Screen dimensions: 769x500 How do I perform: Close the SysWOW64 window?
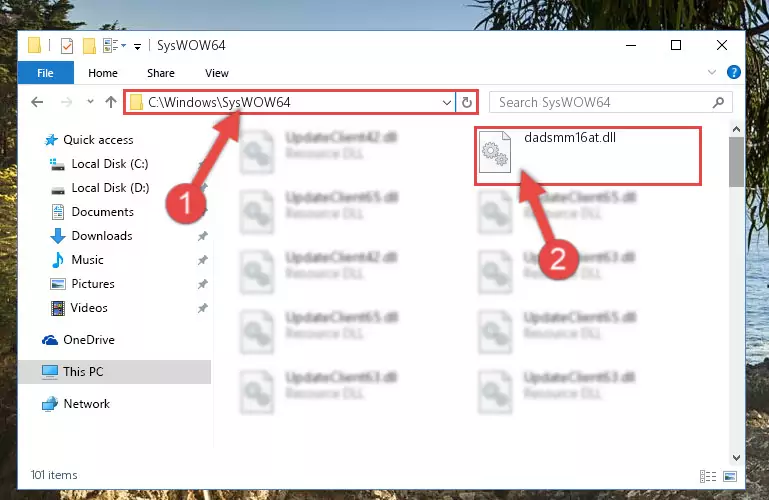click(721, 46)
